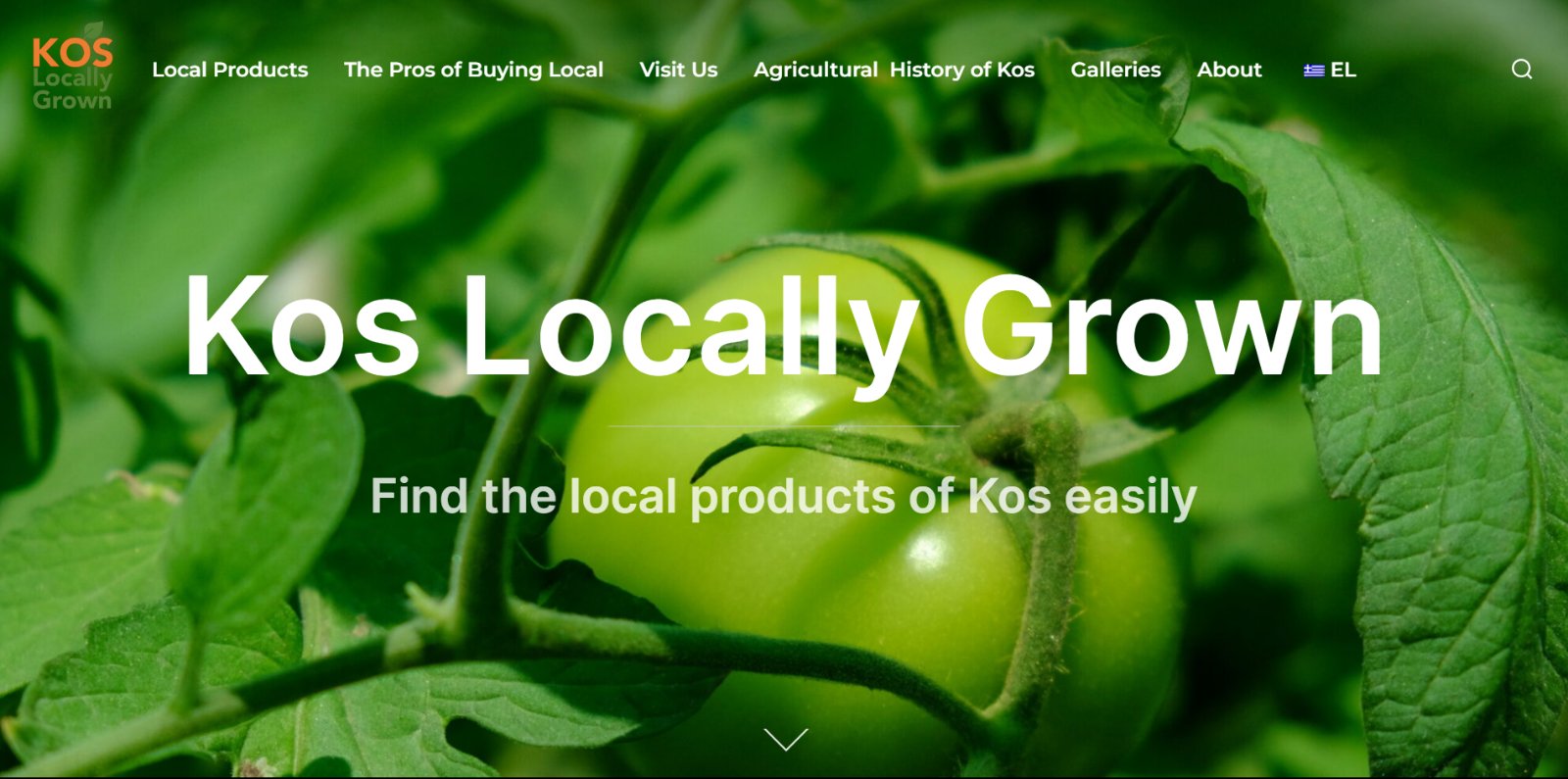Open The Pros of Buying Local page
1568x779 pixels.
coord(473,70)
